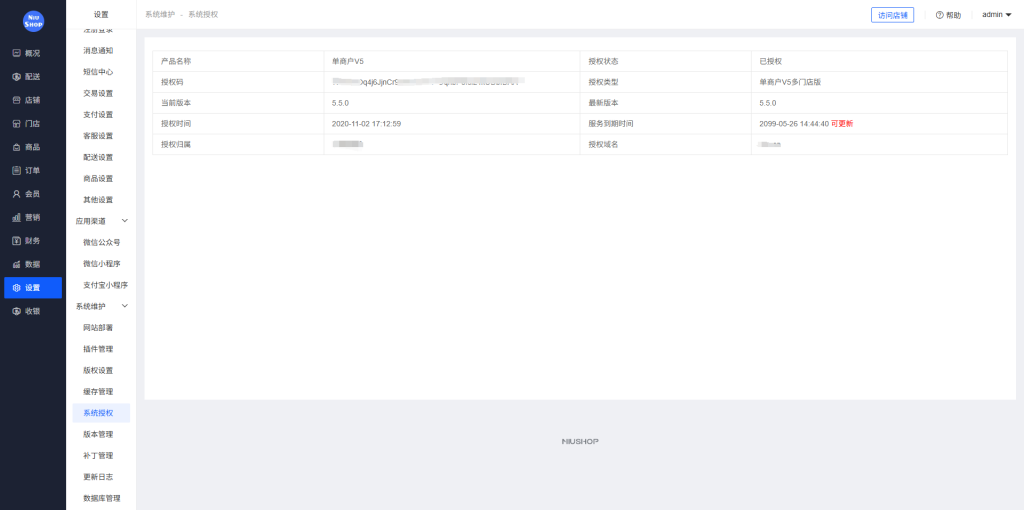The image size is (1024, 510).
Task: Open 数据库管理 menu item
Action: 101,498
